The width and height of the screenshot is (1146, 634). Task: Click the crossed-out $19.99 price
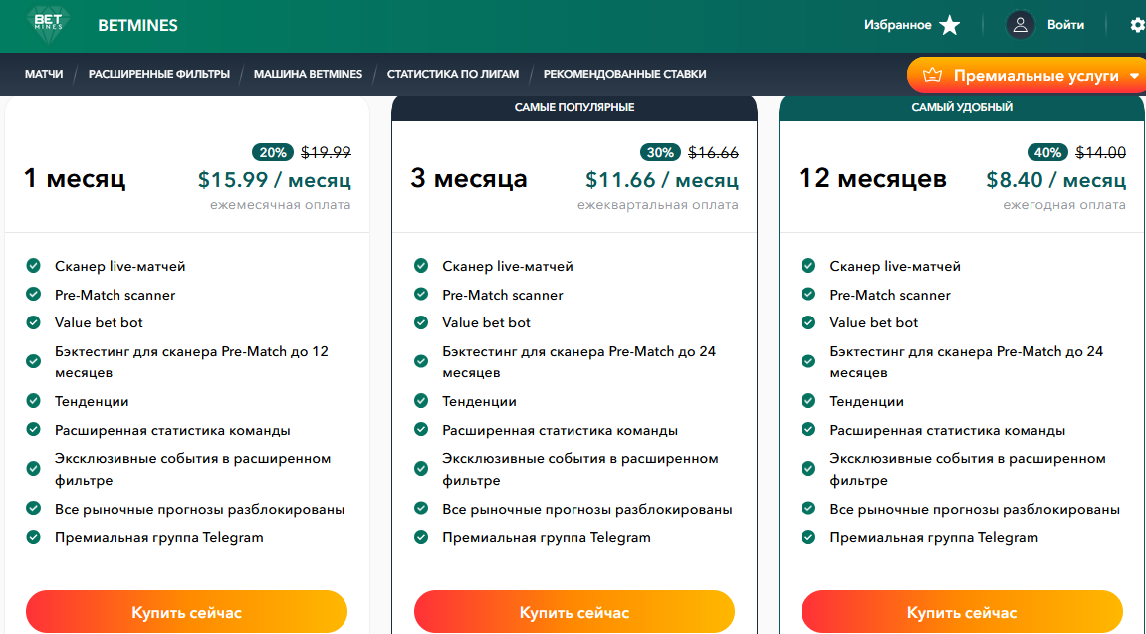[x=326, y=152]
